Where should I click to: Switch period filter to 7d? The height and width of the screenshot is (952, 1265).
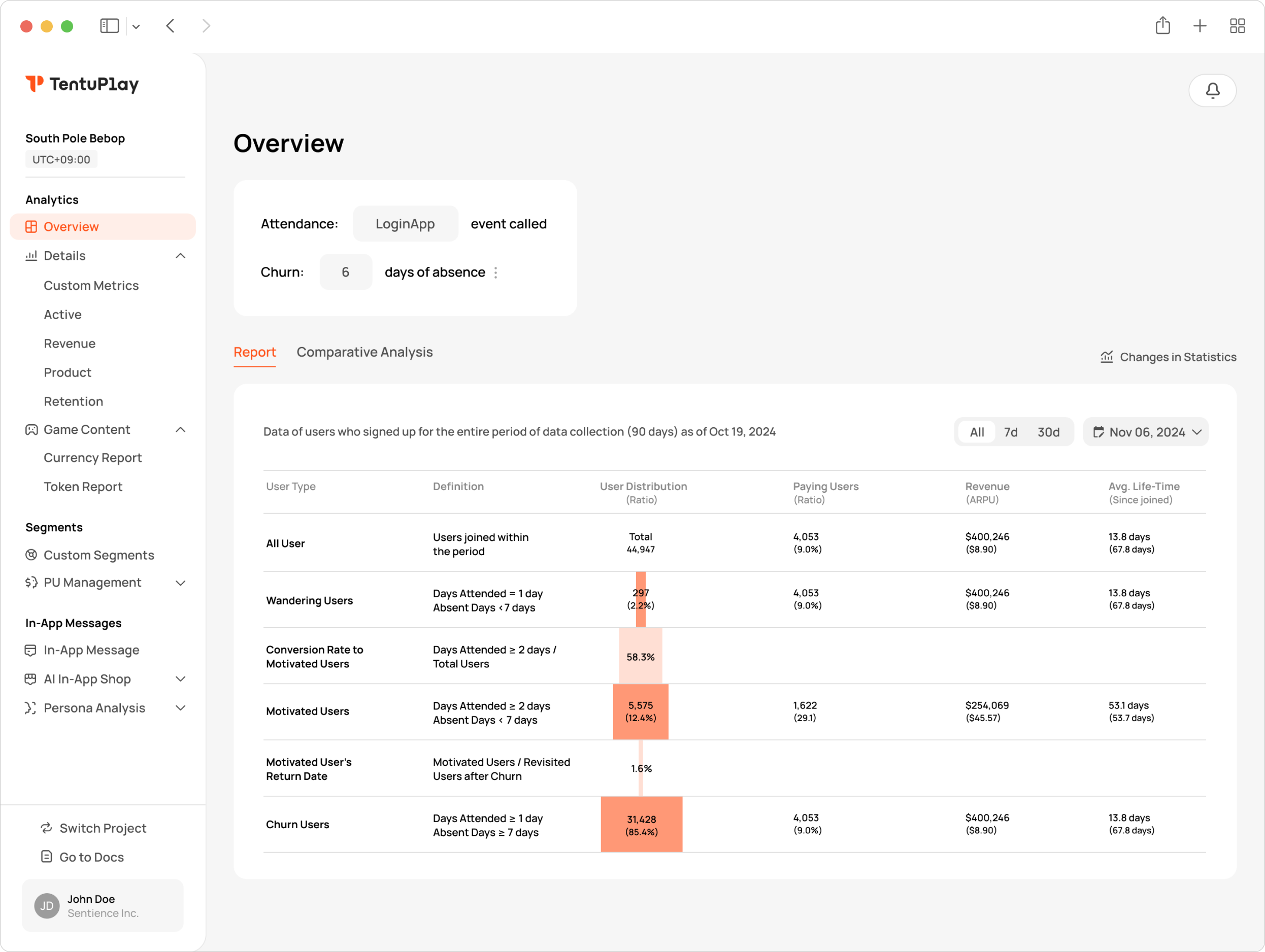pyautogui.click(x=1011, y=432)
